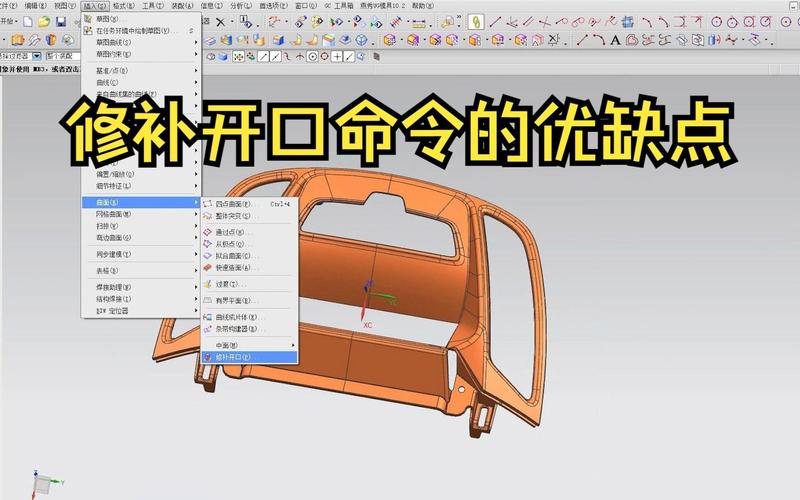Toggle the intersection plus-sign snap option
800x500 pixels.
337,57
